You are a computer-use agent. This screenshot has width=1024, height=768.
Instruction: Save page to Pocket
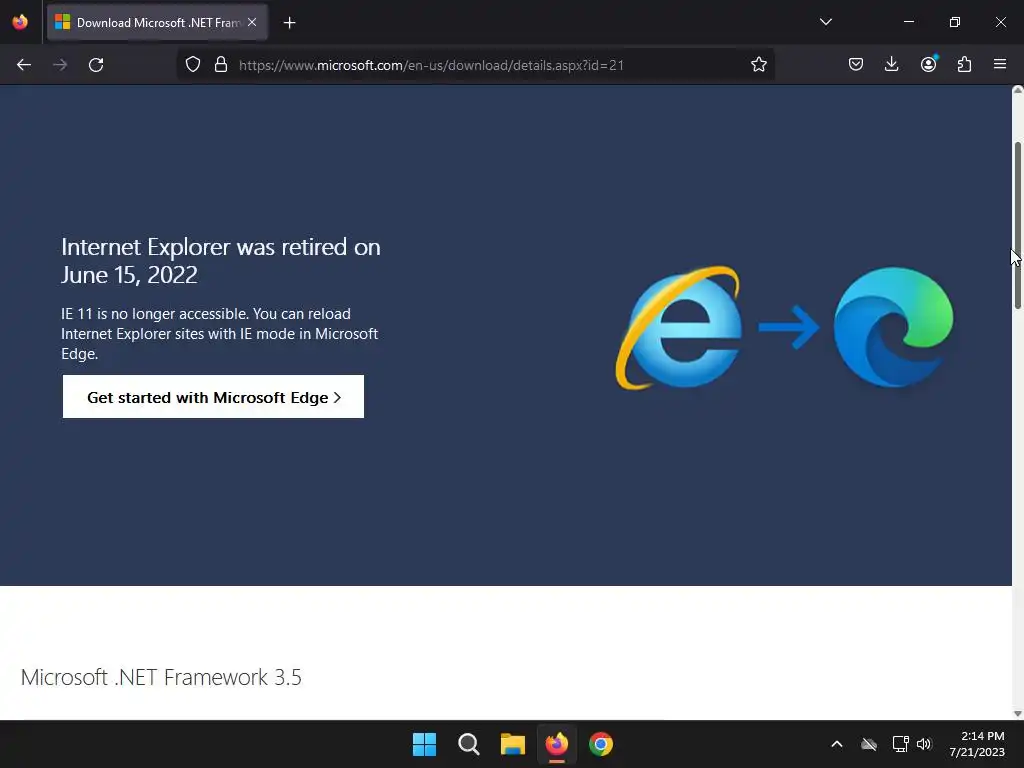[856, 65]
